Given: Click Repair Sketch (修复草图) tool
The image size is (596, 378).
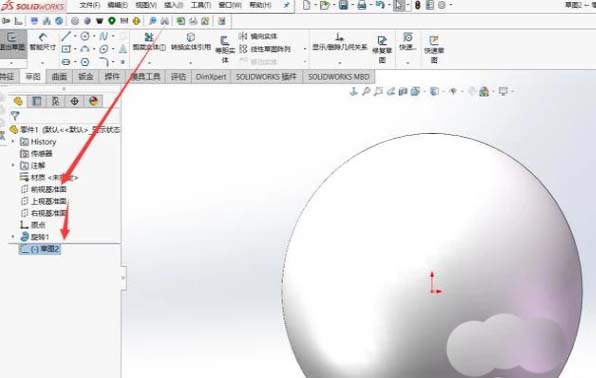Looking at the screenshot, I should [x=382, y=49].
